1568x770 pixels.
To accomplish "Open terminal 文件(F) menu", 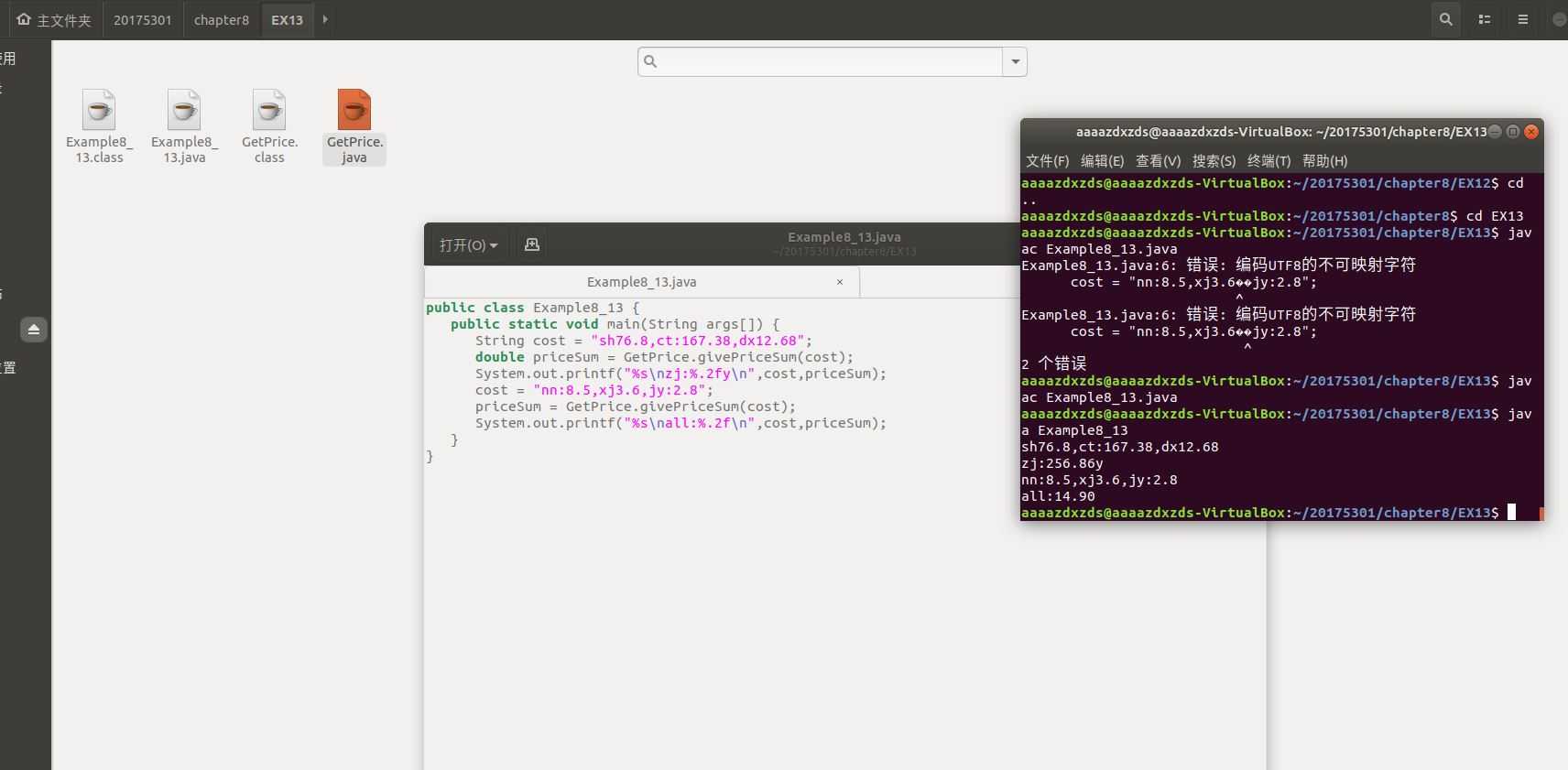I will [x=1048, y=161].
